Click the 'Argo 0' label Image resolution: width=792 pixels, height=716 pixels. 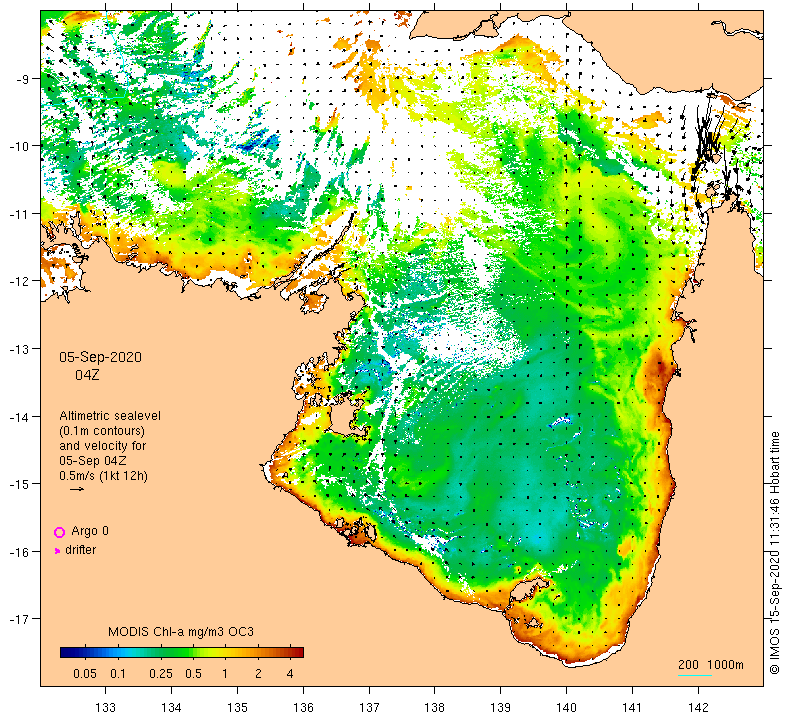click(90, 531)
